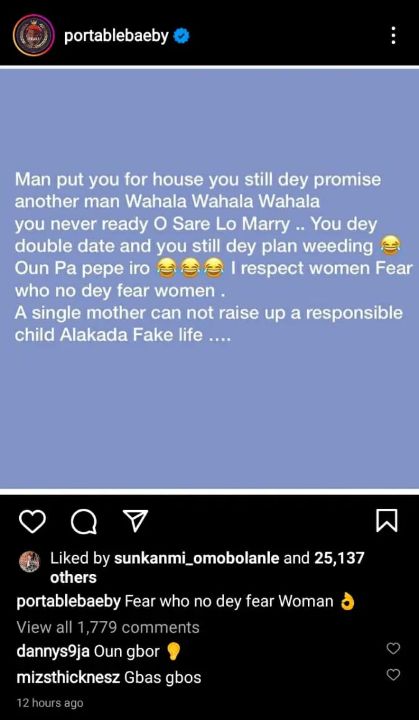
Task: Like mizsthicknesz's comment with the heart
Action: 393,675
